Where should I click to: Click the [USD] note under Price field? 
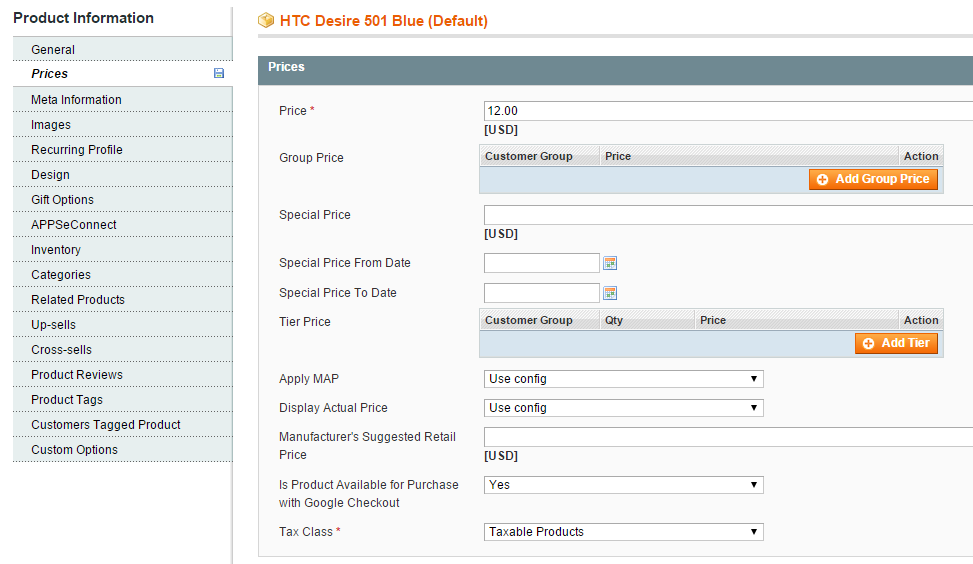(501, 130)
